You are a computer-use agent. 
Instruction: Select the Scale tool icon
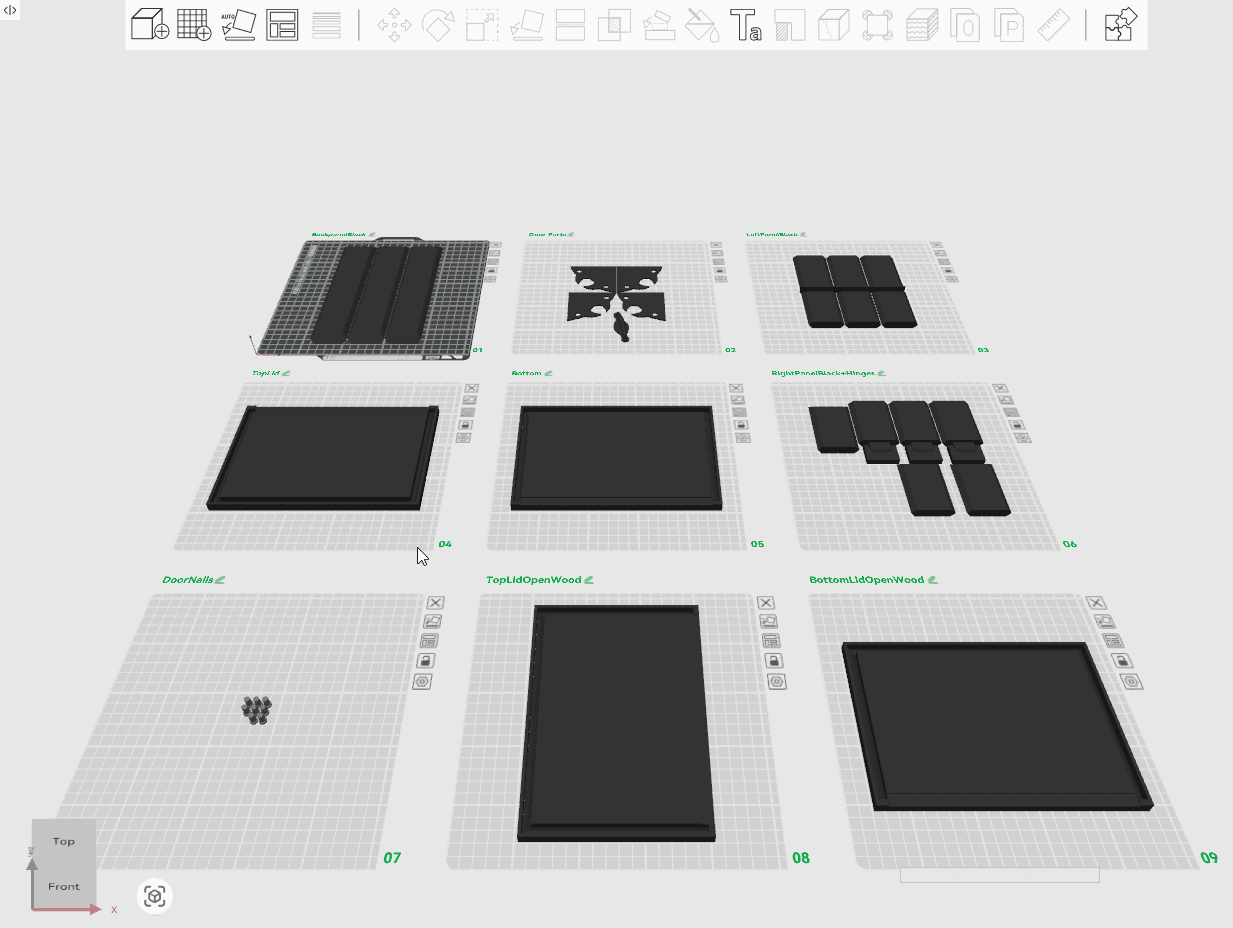point(482,25)
